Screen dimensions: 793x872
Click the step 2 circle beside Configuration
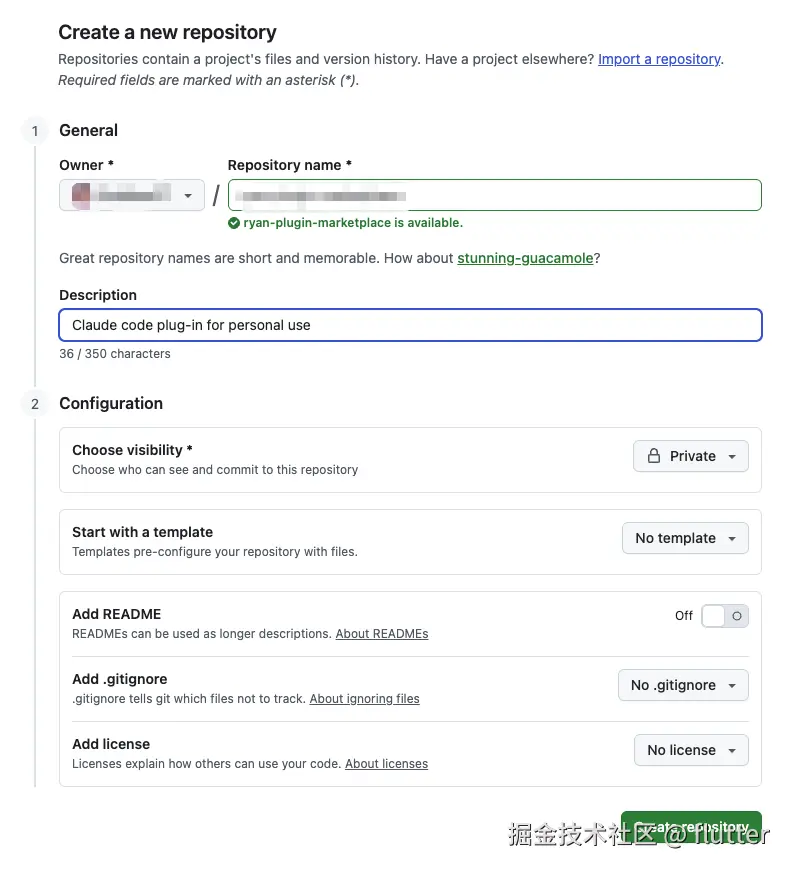(x=34, y=403)
